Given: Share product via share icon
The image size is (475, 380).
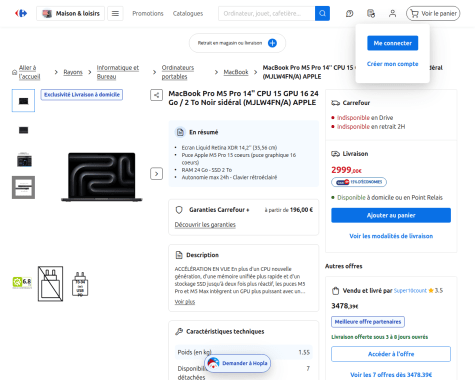Looking at the screenshot, I should [156, 95].
